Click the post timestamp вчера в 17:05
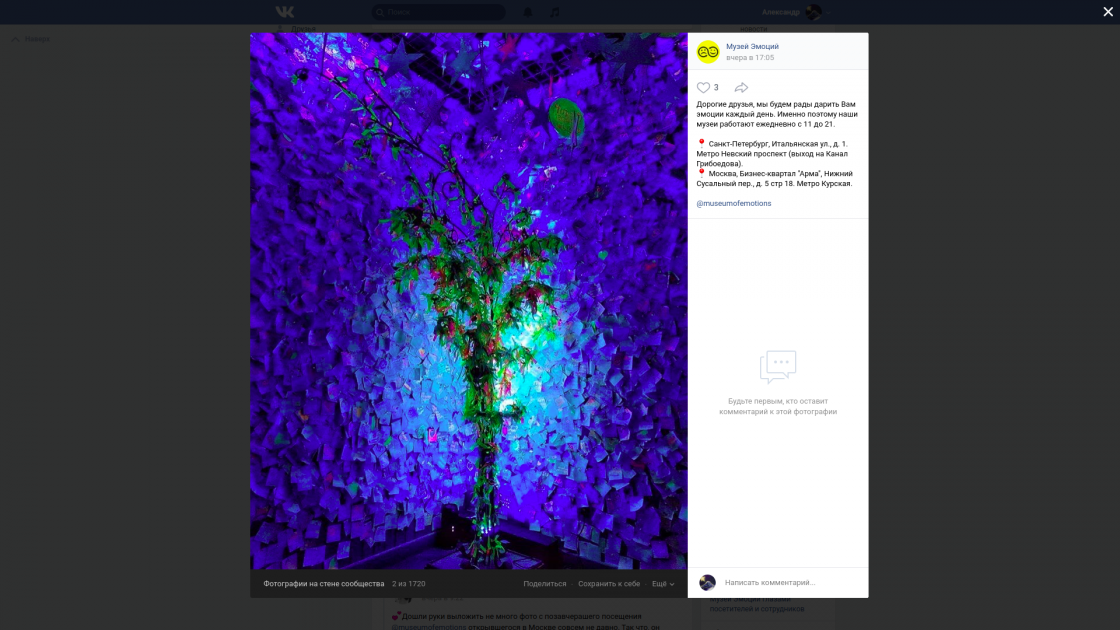The image size is (1120, 630). pos(750,58)
